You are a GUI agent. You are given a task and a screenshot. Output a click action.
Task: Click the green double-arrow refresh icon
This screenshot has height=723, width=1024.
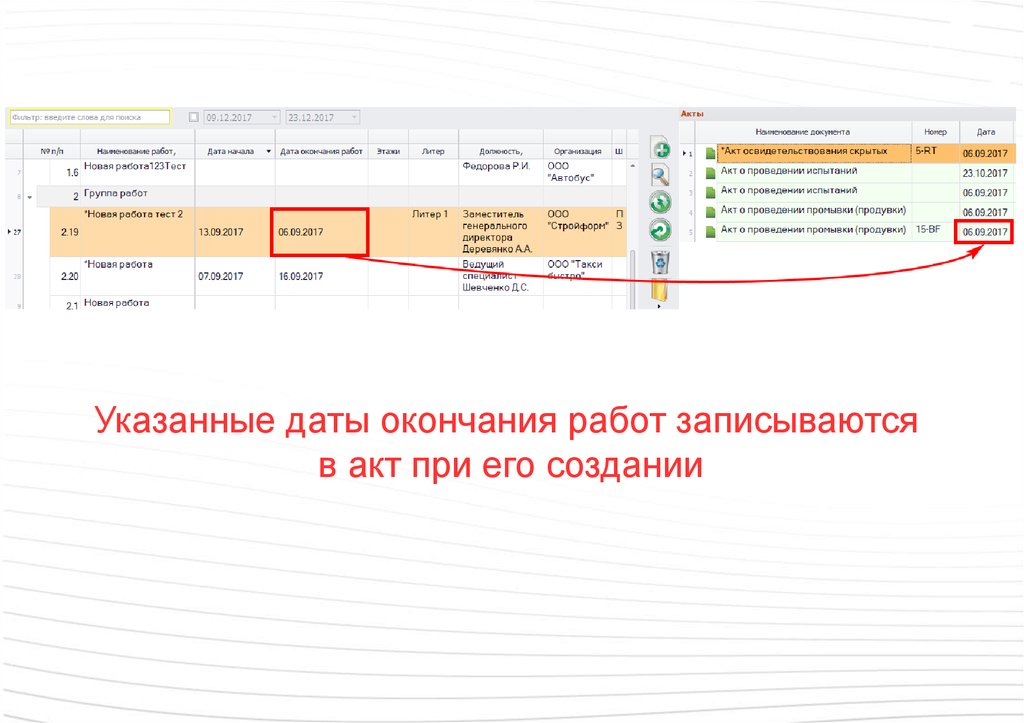[x=660, y=202]
